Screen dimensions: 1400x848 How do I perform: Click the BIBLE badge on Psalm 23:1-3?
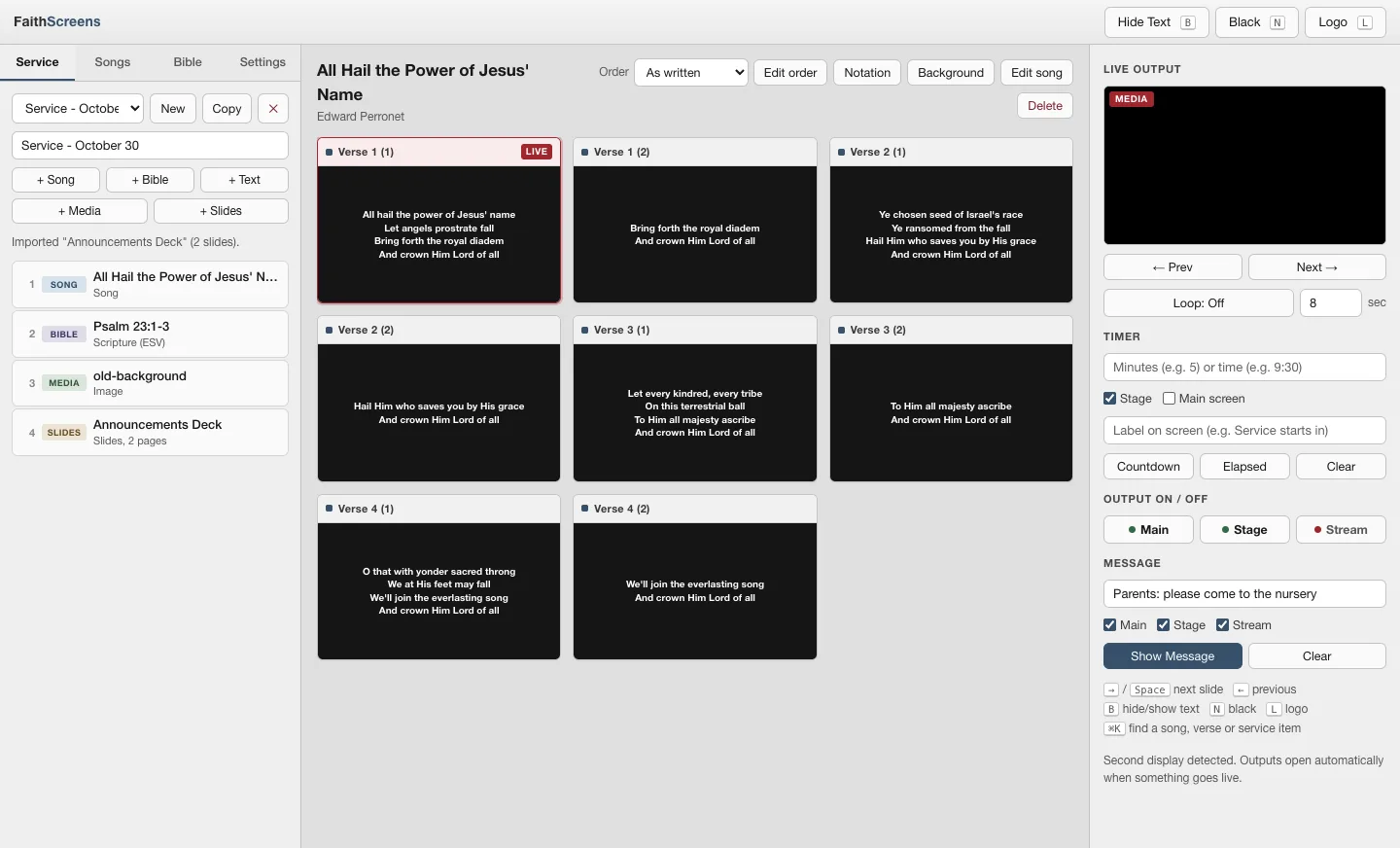64,335
